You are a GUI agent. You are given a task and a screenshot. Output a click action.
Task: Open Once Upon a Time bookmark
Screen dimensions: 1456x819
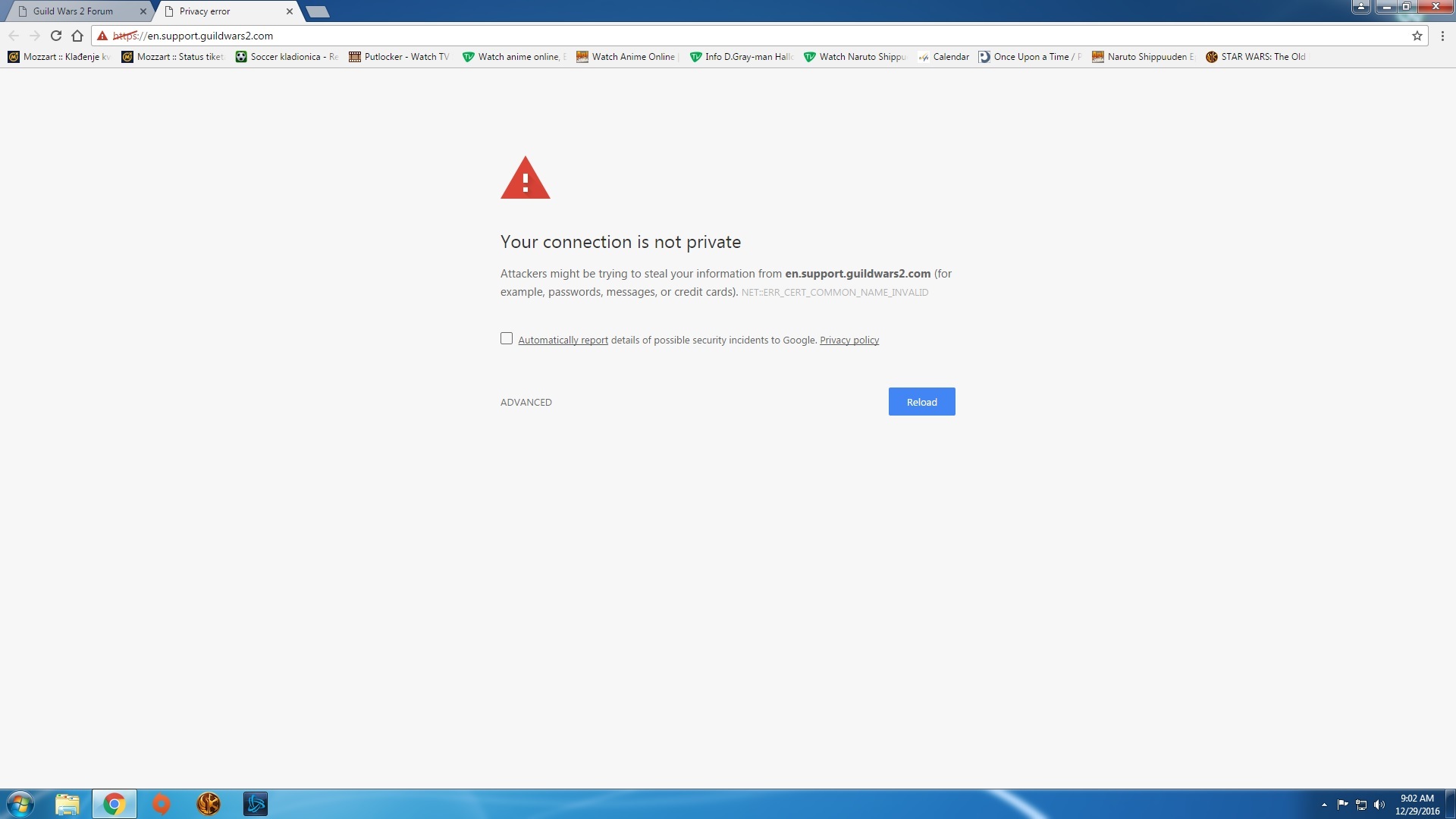(x=1031, y=57)
